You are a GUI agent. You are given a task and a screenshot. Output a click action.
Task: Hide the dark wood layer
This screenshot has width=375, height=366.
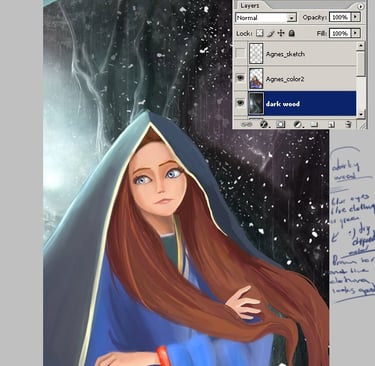240,103
